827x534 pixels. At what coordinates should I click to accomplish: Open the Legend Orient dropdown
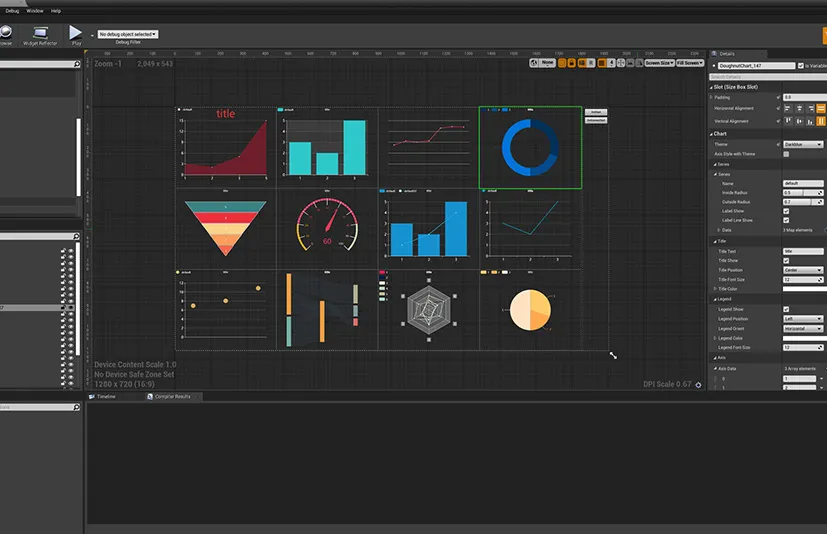click(803, 328)
